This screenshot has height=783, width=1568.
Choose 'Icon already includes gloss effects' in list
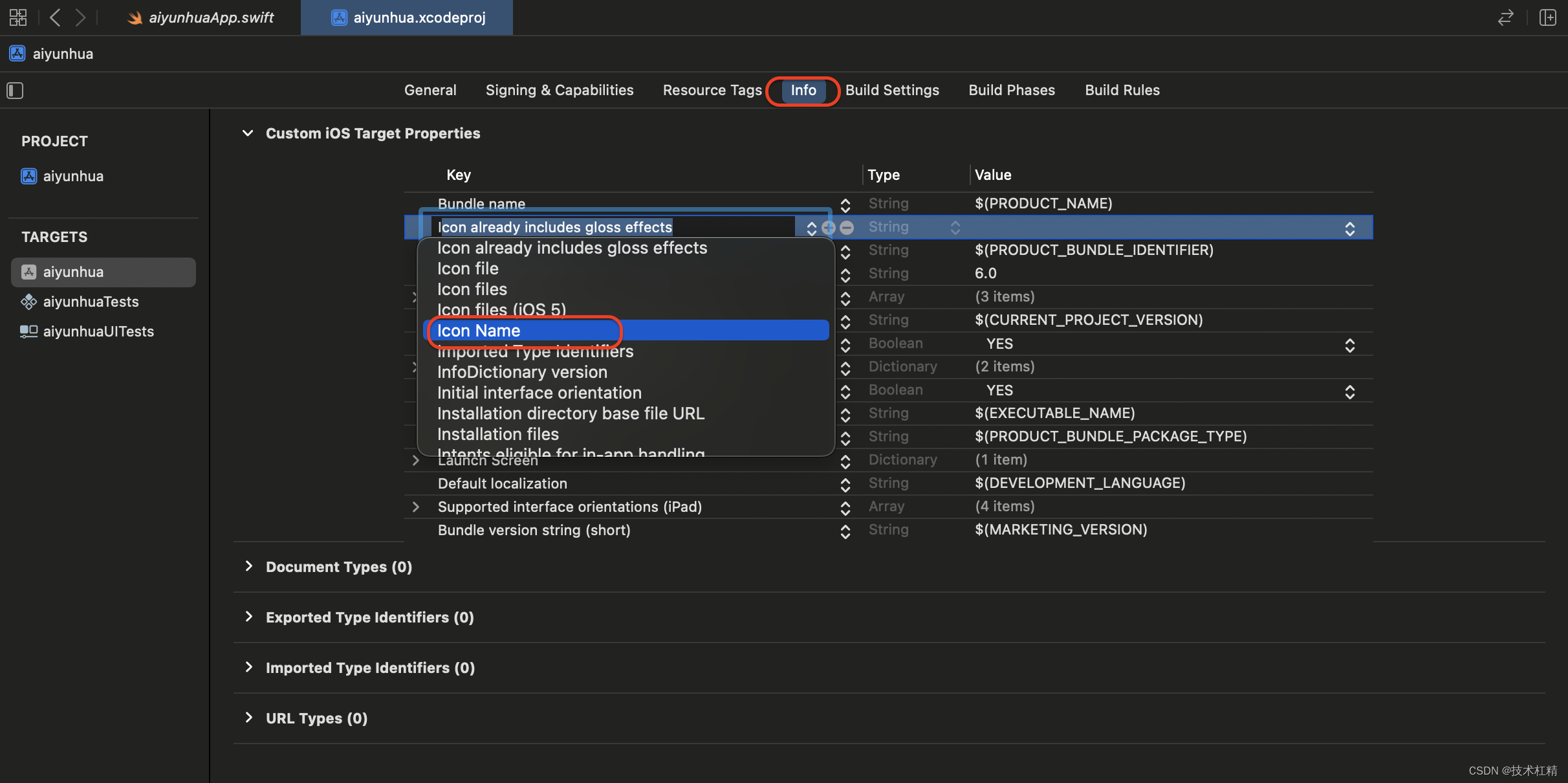click(x=626, y=248)
